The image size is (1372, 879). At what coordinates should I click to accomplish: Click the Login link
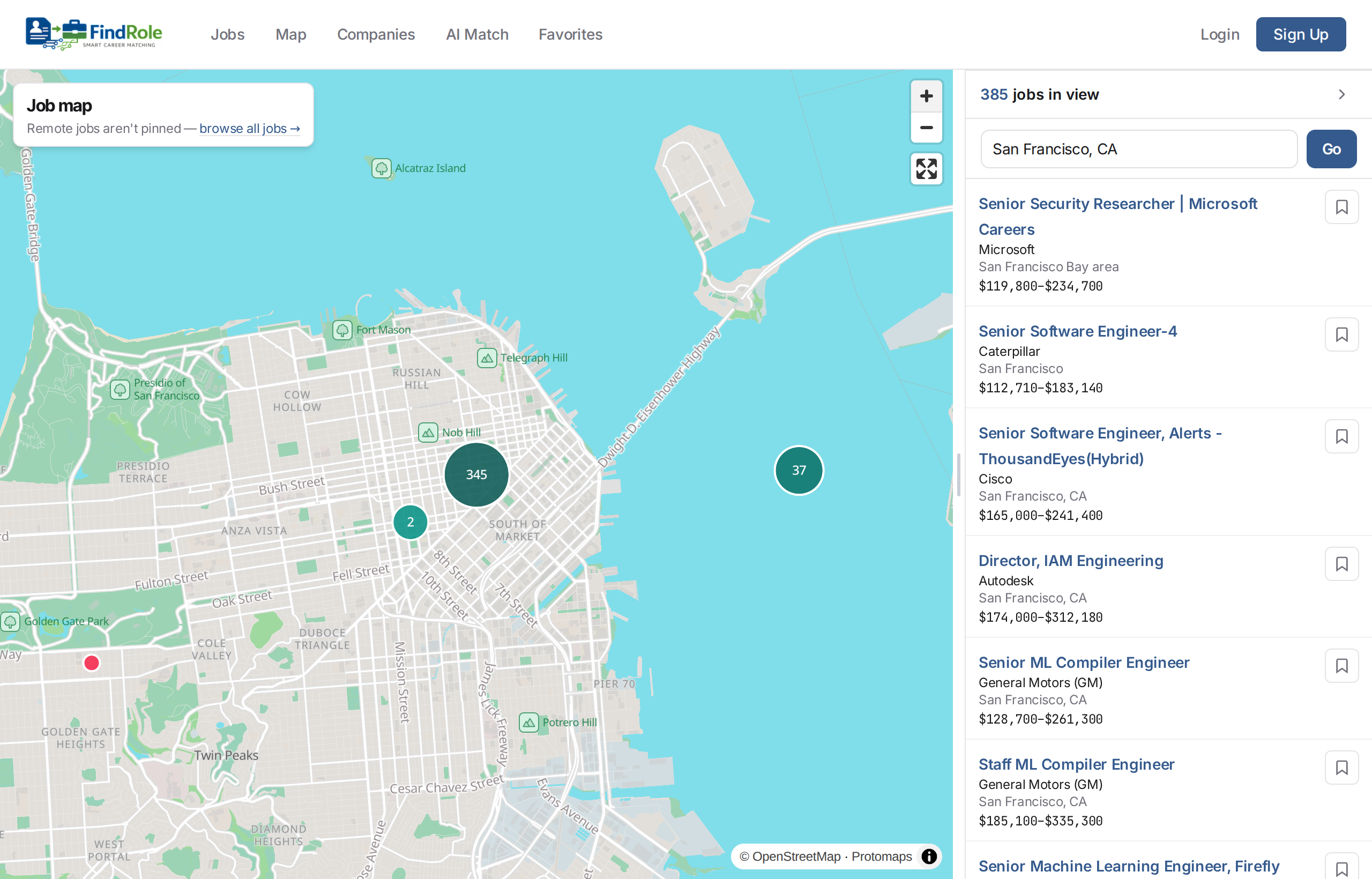[1220, 34]
